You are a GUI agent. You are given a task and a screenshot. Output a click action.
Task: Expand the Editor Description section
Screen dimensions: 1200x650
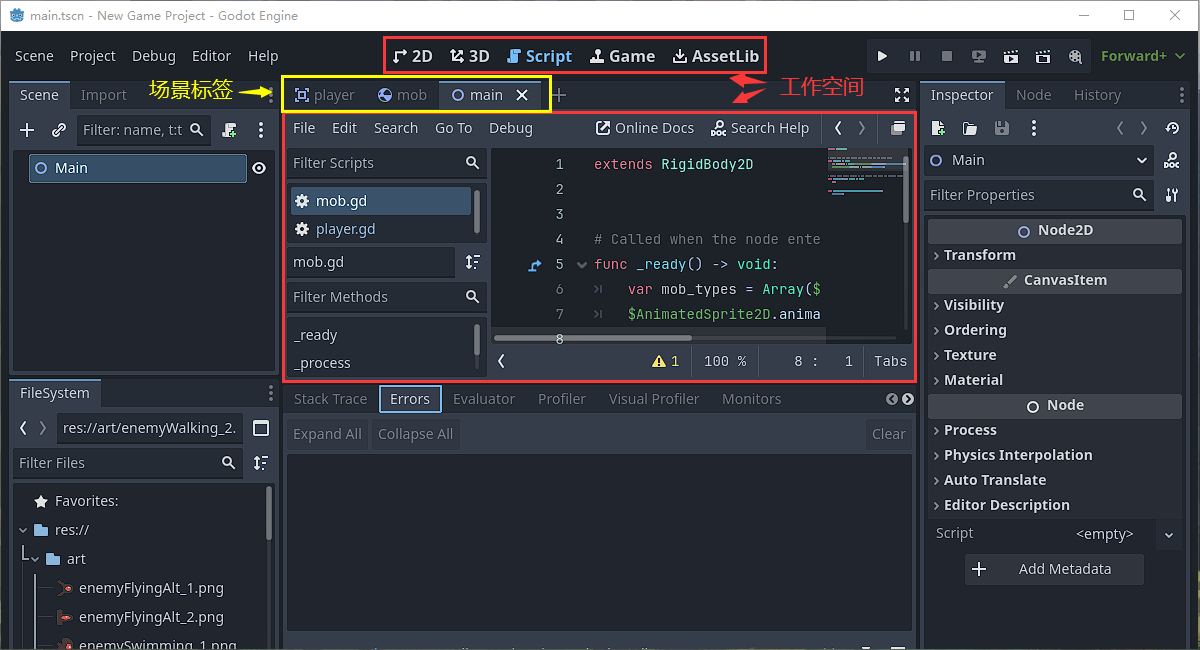click(1054, 505)
